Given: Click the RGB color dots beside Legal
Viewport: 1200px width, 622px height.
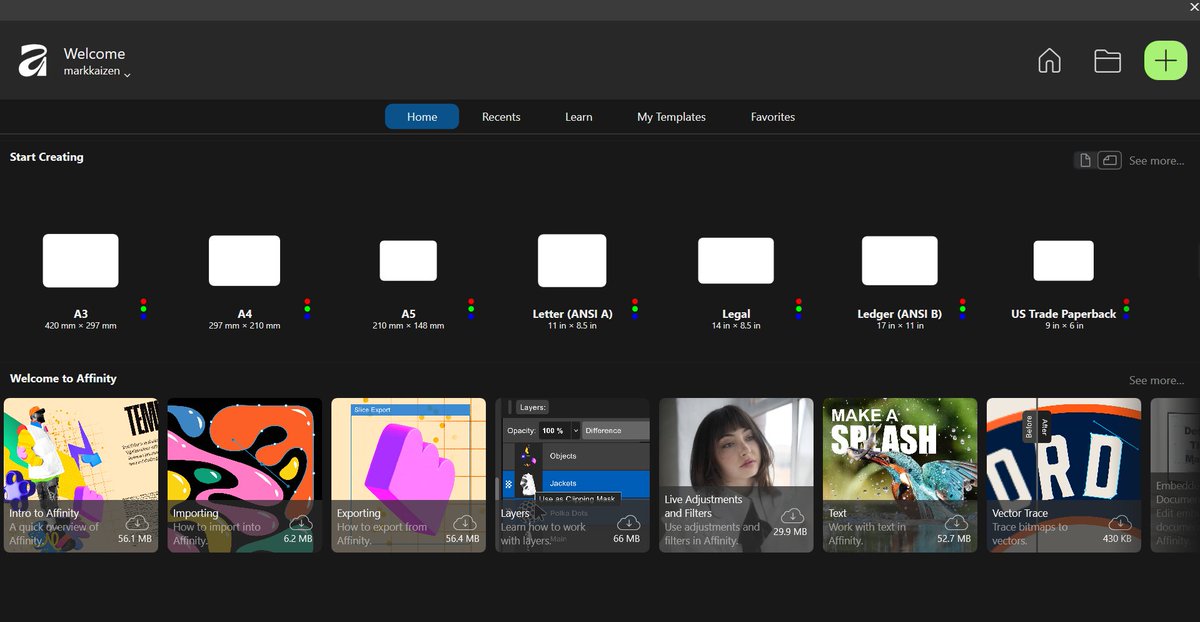Looking at the screenshot, I should (x=799, y=309).
